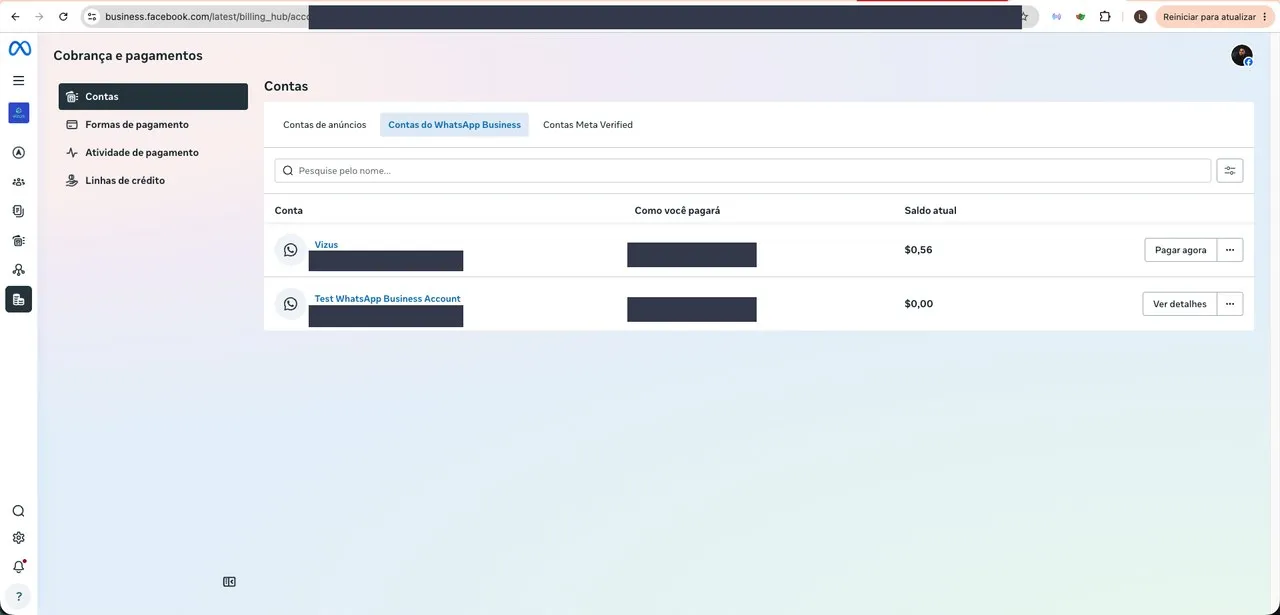Go back in the browser
The image size is (1280, 615).
coord(15,17)
